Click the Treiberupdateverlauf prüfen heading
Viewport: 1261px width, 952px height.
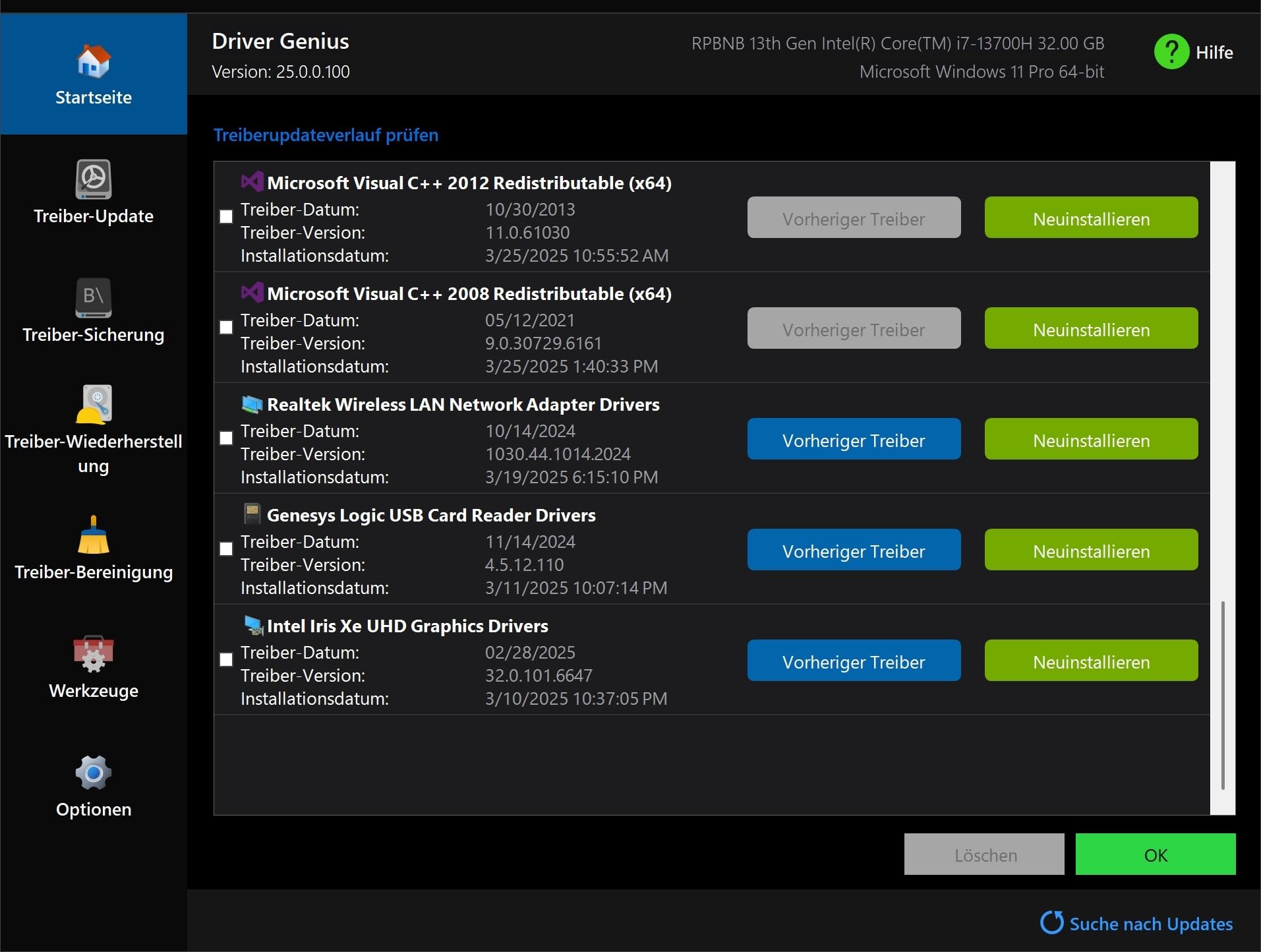(326, 135)
